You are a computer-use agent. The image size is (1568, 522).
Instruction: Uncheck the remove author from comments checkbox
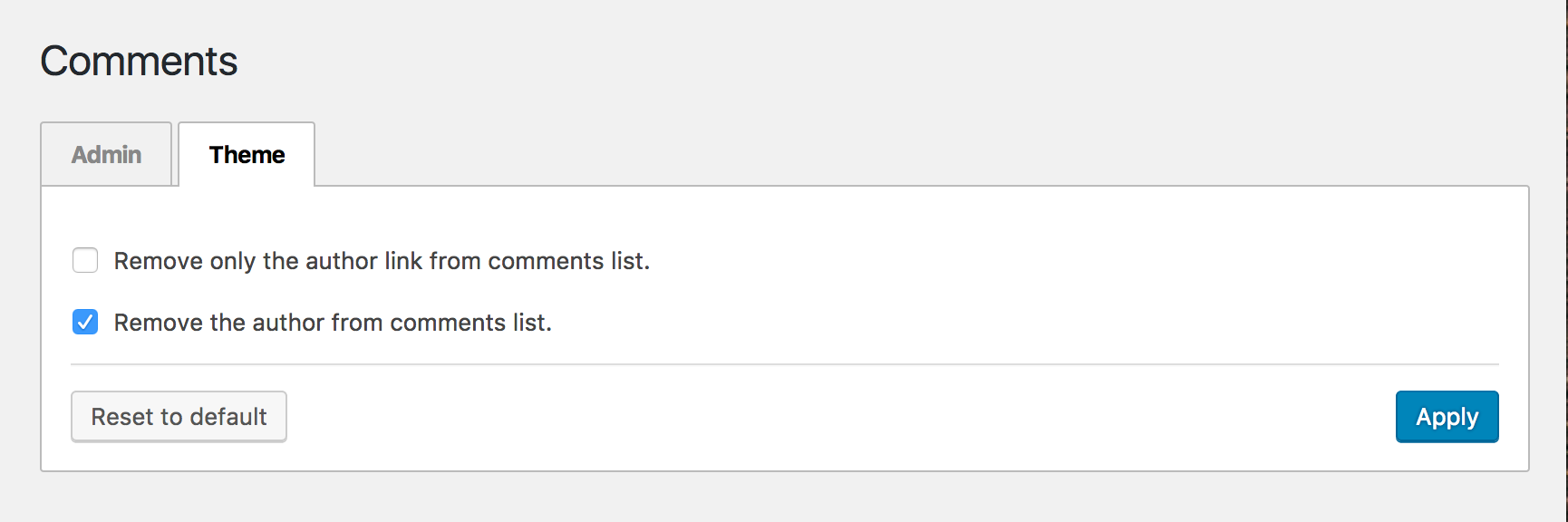click(85, 323)
